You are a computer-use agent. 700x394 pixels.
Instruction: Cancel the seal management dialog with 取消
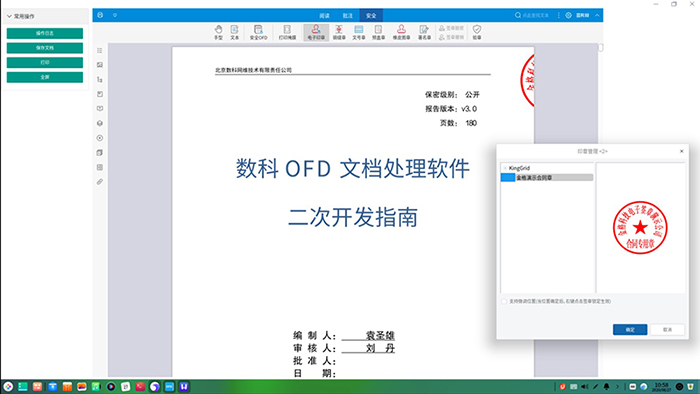(x=667, y=329)
